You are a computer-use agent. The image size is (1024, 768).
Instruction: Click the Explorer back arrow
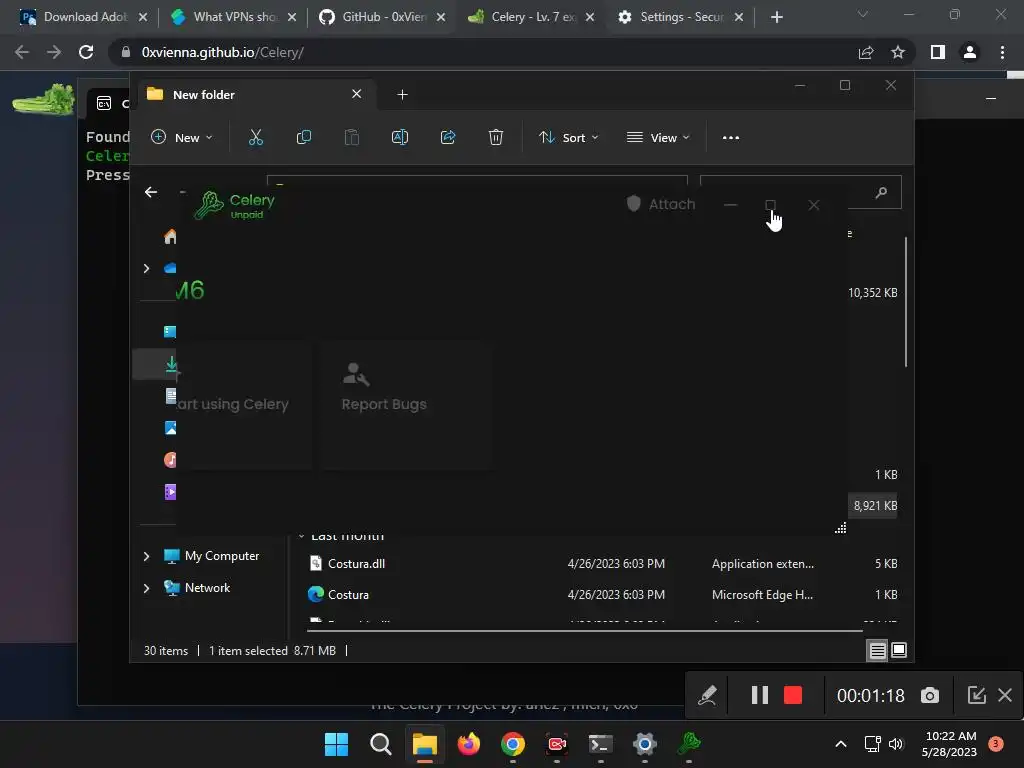(x=151, y=192)
